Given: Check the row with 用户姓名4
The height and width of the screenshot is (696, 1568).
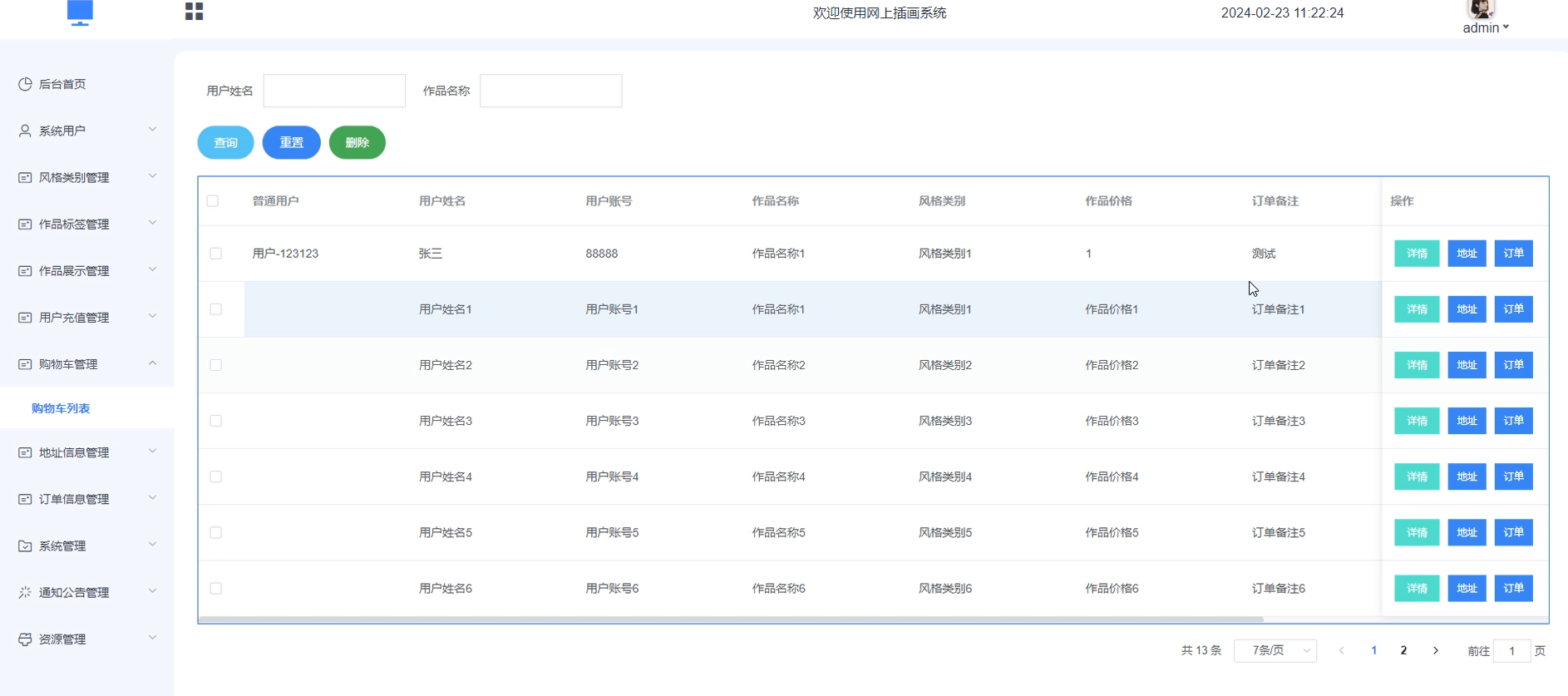Looking at the screenshot, I should pyautogui.click(x=216, y=476).
